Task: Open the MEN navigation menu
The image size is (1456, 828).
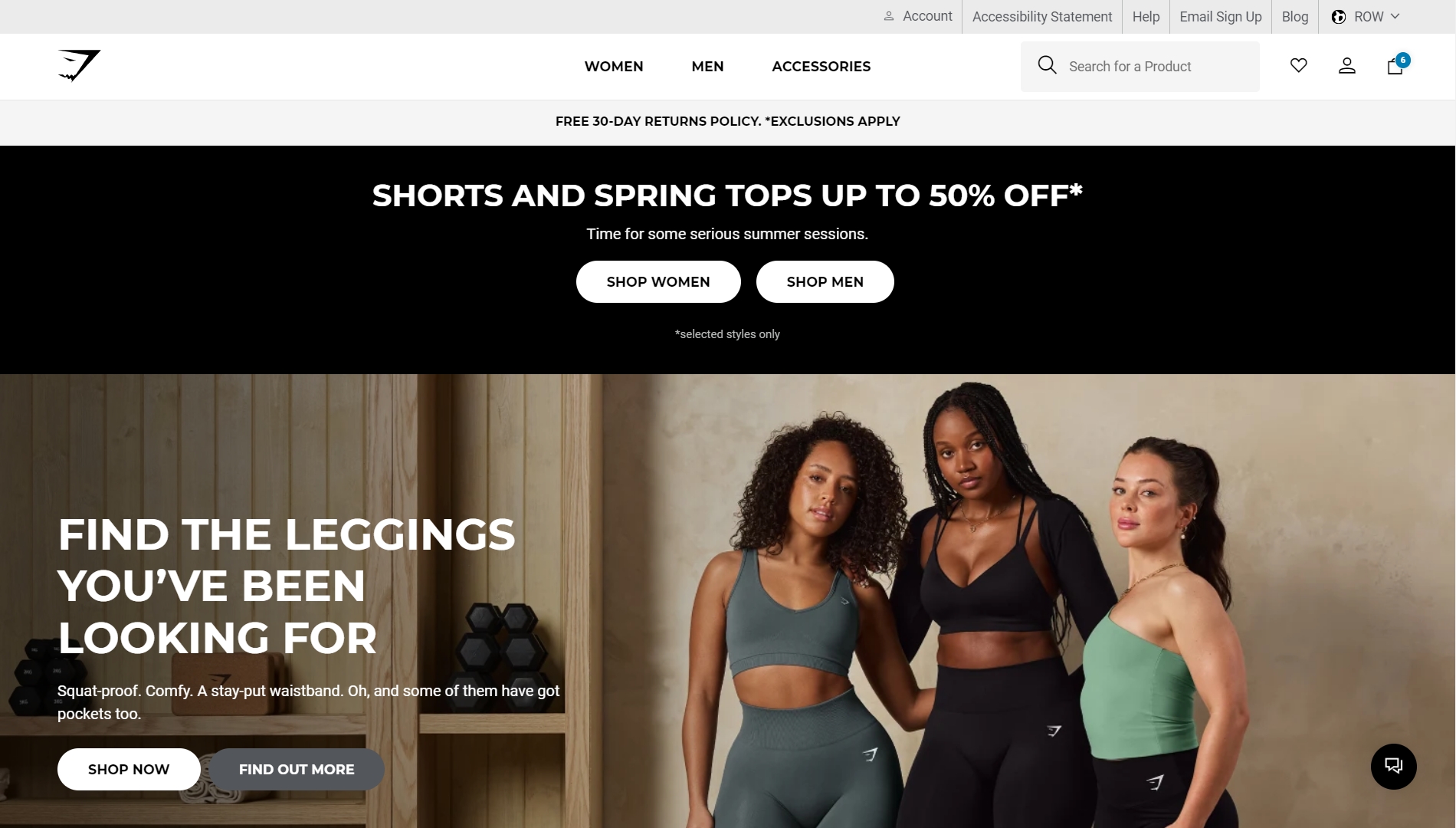Action: pyautogui.click(x=707, y=67)
